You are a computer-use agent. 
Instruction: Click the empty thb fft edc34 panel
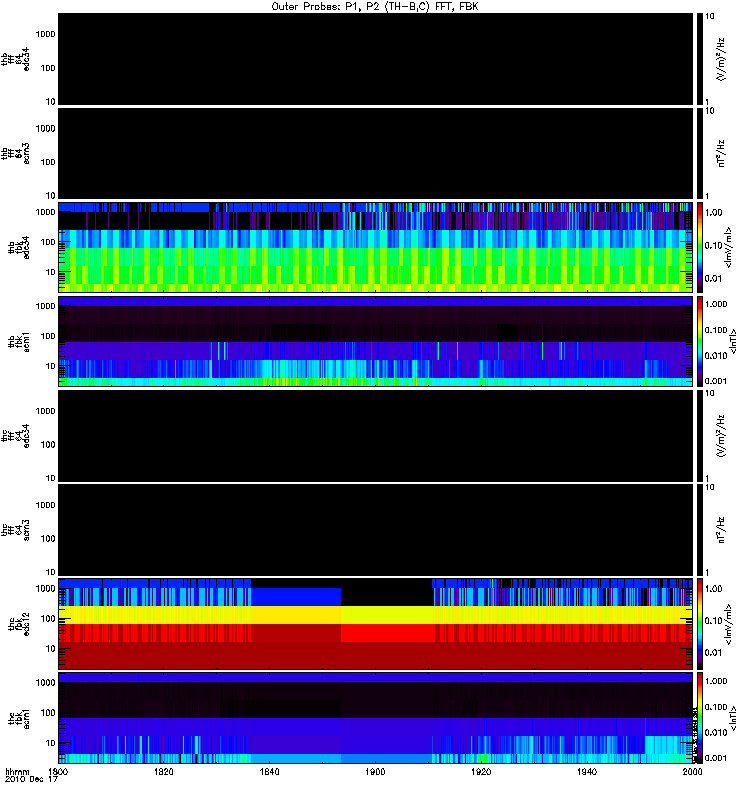pyautogui.click(x=376, y=59)
